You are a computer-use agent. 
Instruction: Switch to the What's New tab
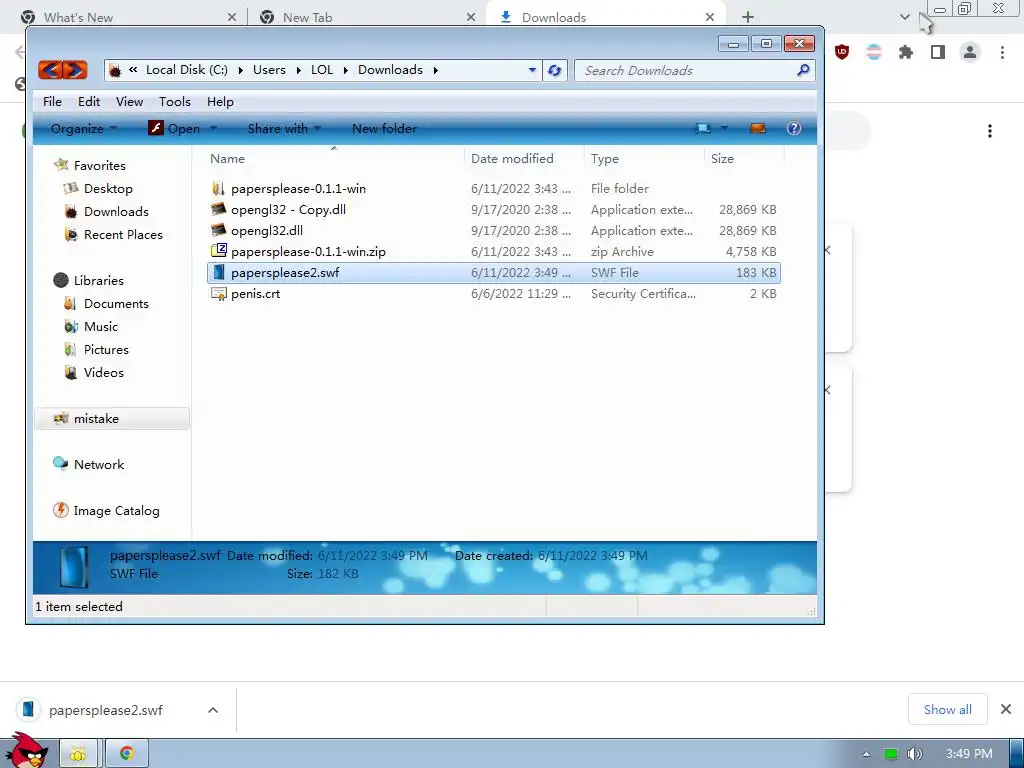(78, 18)
